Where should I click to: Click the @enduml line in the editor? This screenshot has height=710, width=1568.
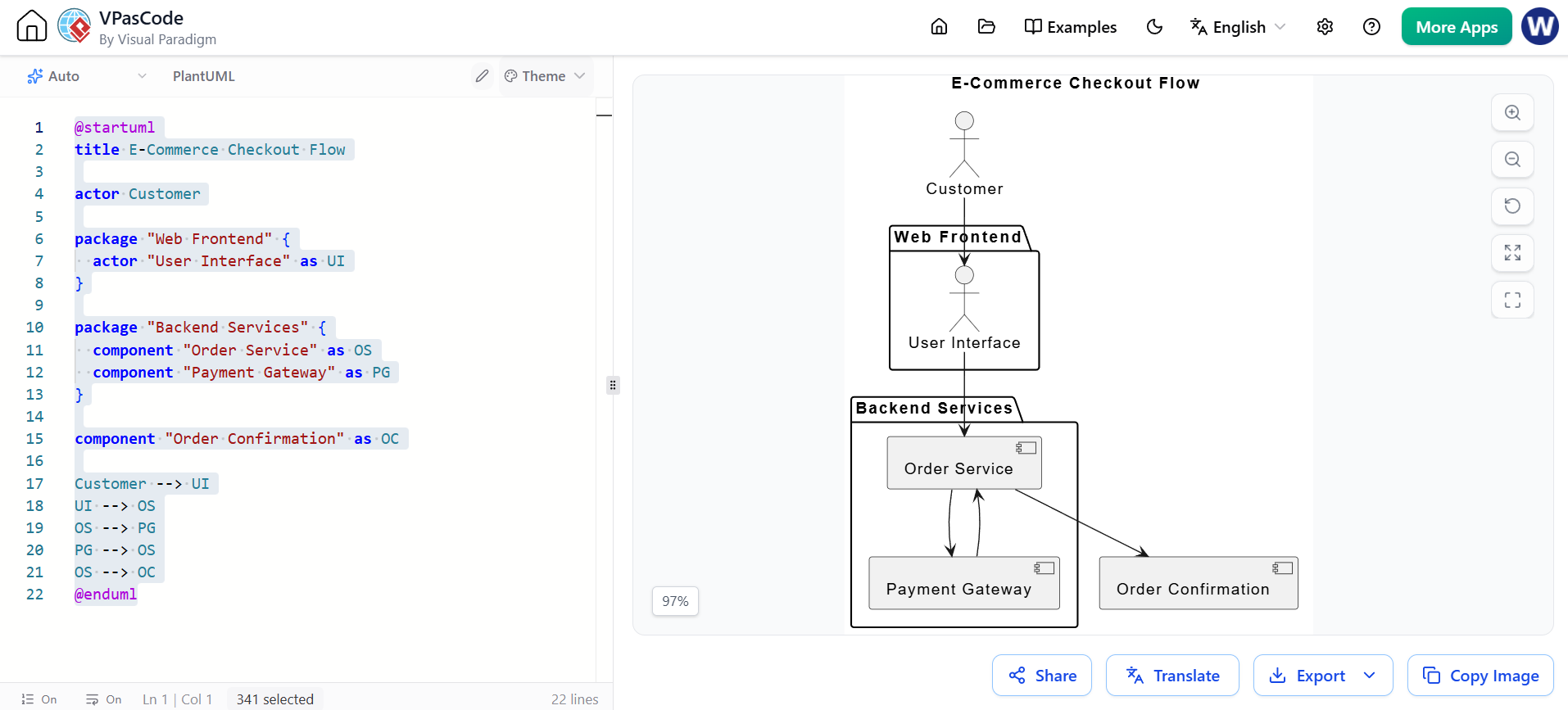coord(106,595)
